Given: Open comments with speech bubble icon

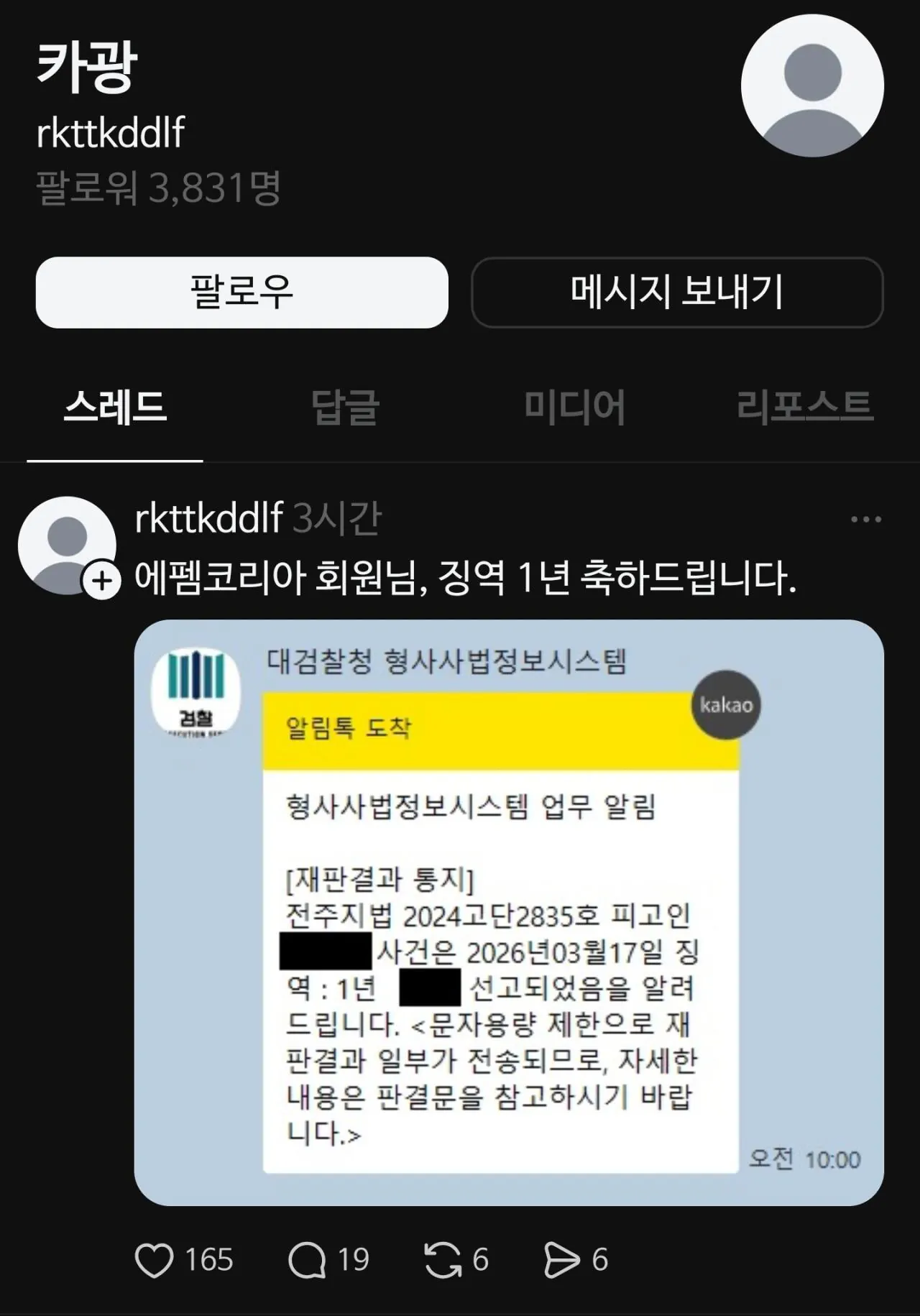Looking at the screenshot, I should (307, 1261).
